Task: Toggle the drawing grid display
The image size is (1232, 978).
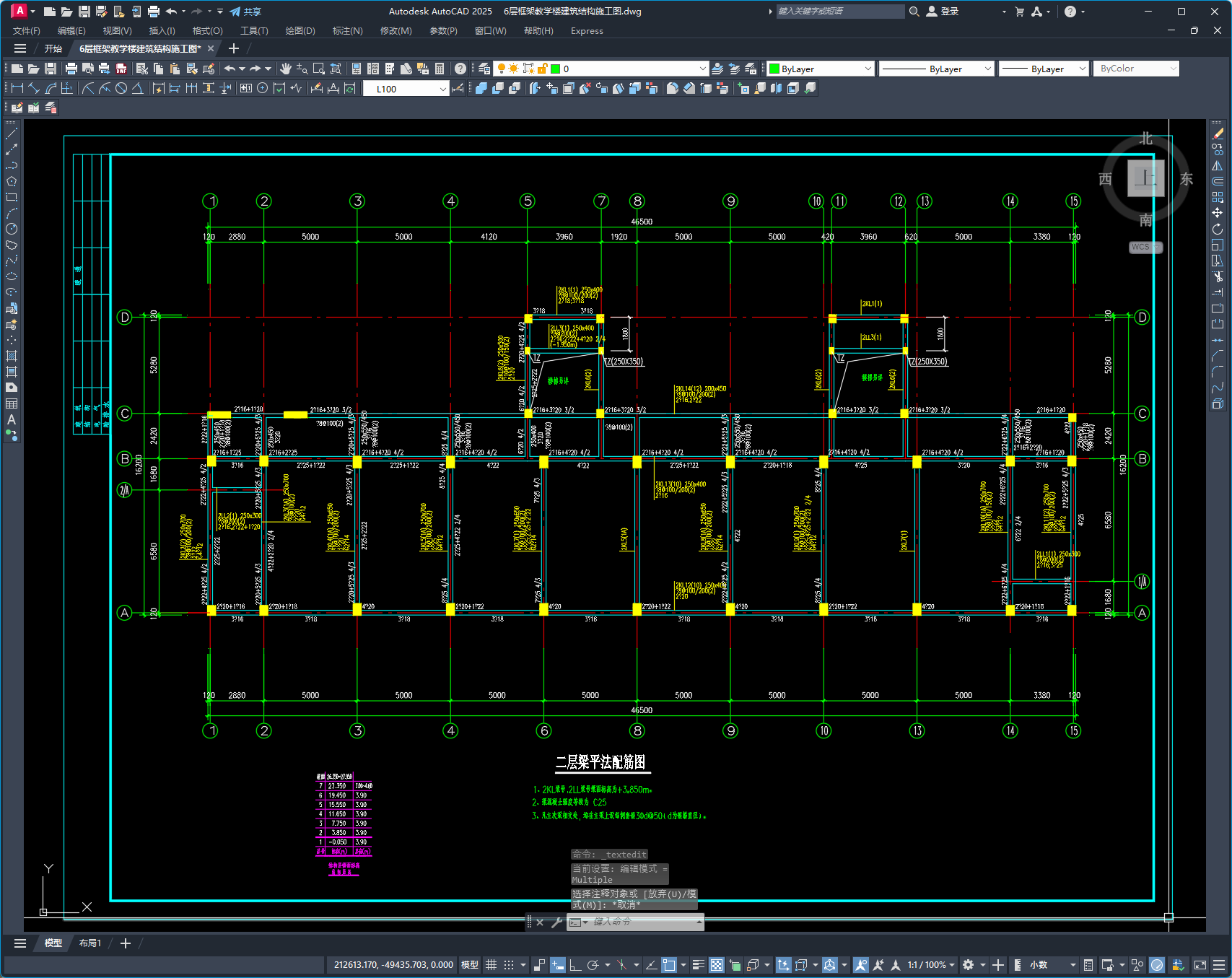Action: click(491, 965)
